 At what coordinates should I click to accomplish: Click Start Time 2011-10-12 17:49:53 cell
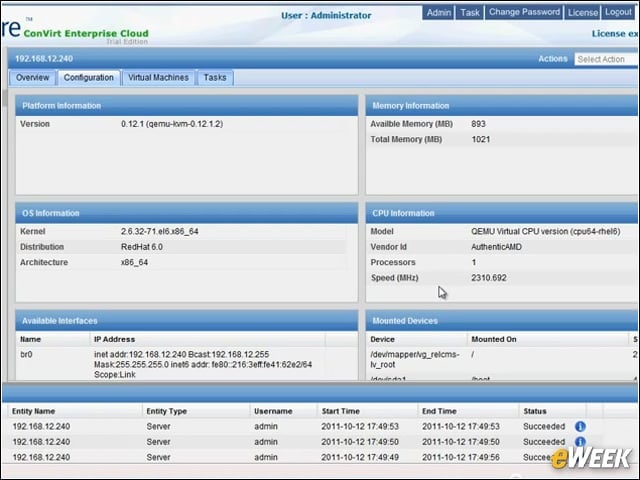click(360, 427)
